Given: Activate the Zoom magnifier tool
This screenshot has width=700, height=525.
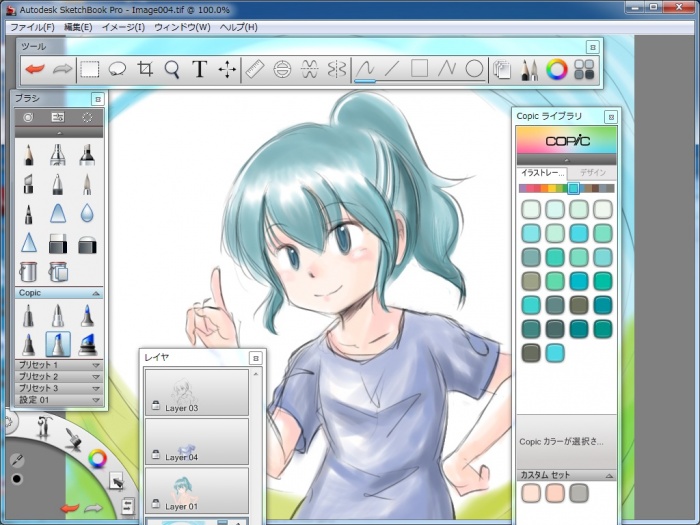Looking at the screenshot, I should [172, 70].
